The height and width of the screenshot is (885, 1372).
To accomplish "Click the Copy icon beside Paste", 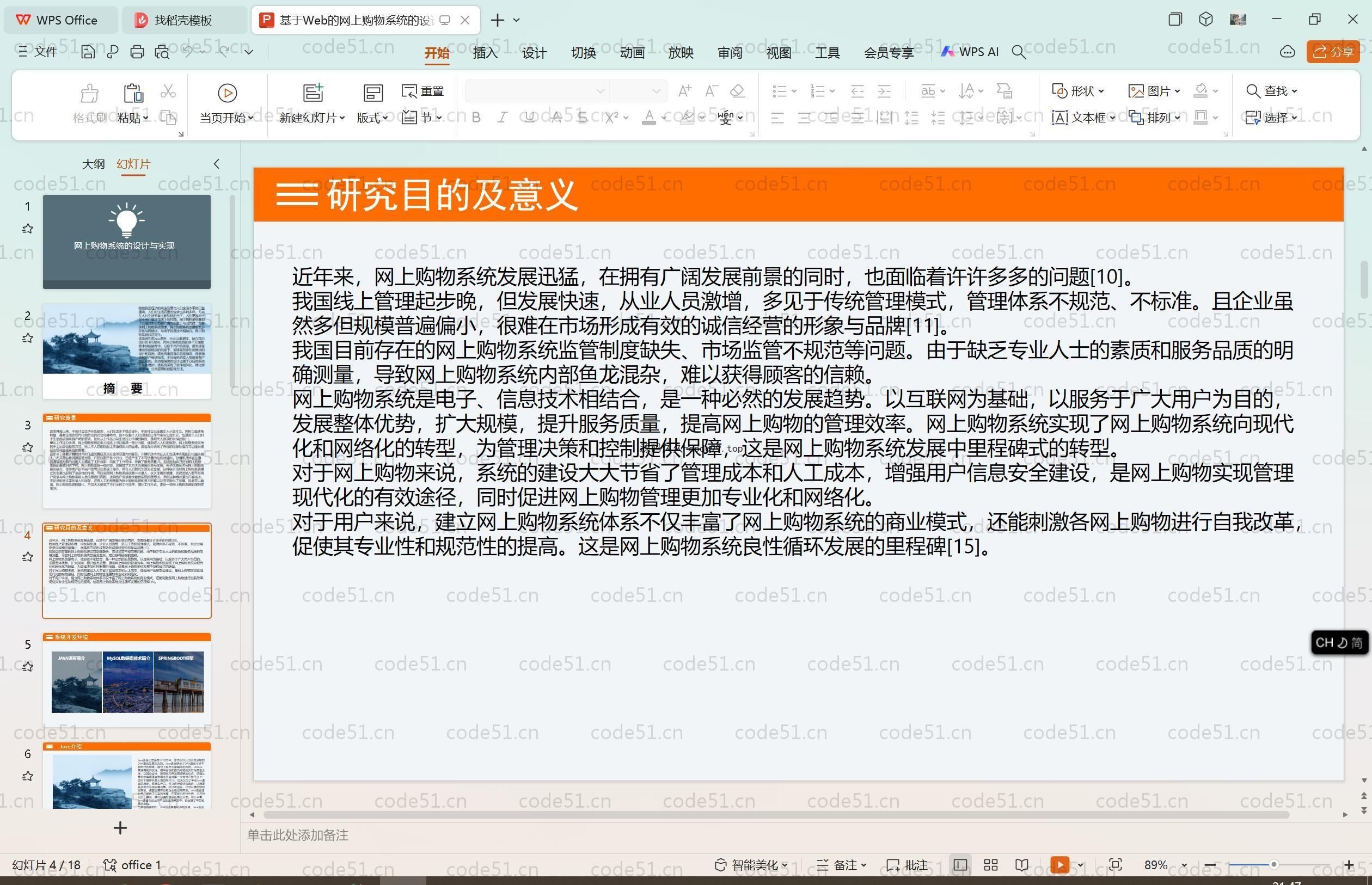I will [x=168, y=118].
